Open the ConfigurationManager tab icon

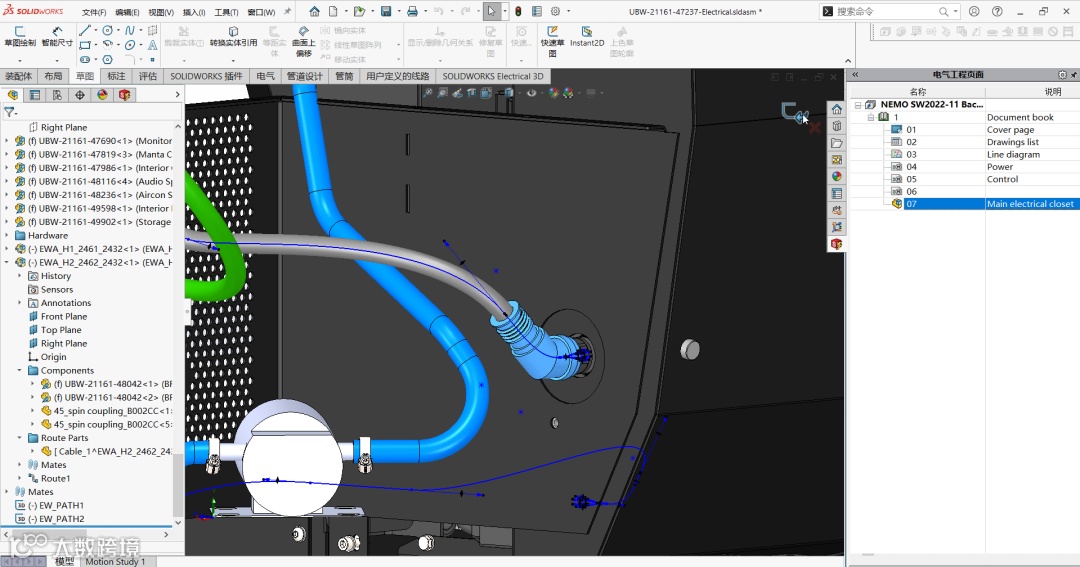[57, 95]
